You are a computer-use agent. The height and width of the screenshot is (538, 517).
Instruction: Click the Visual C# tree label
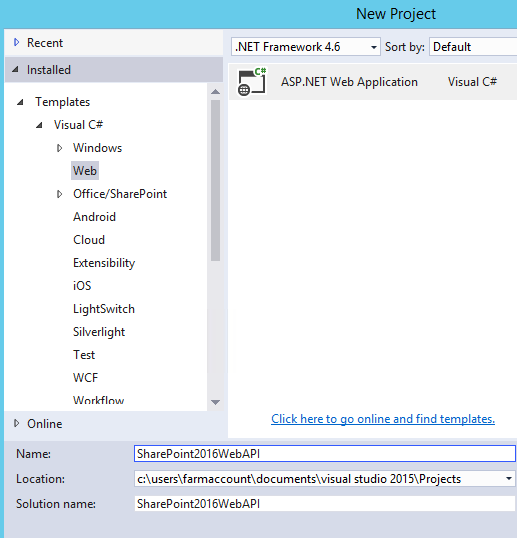[x=78, y=125]
